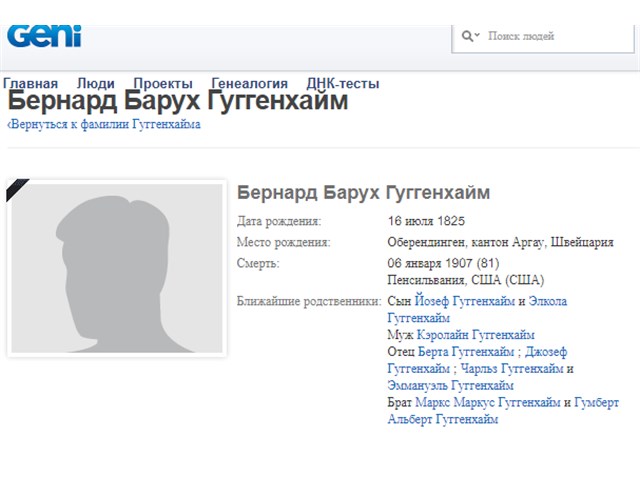Screen dimensions: 640x480
Task: Click the profile silhouette photo placeholder
Action: [x=116, y=268]
